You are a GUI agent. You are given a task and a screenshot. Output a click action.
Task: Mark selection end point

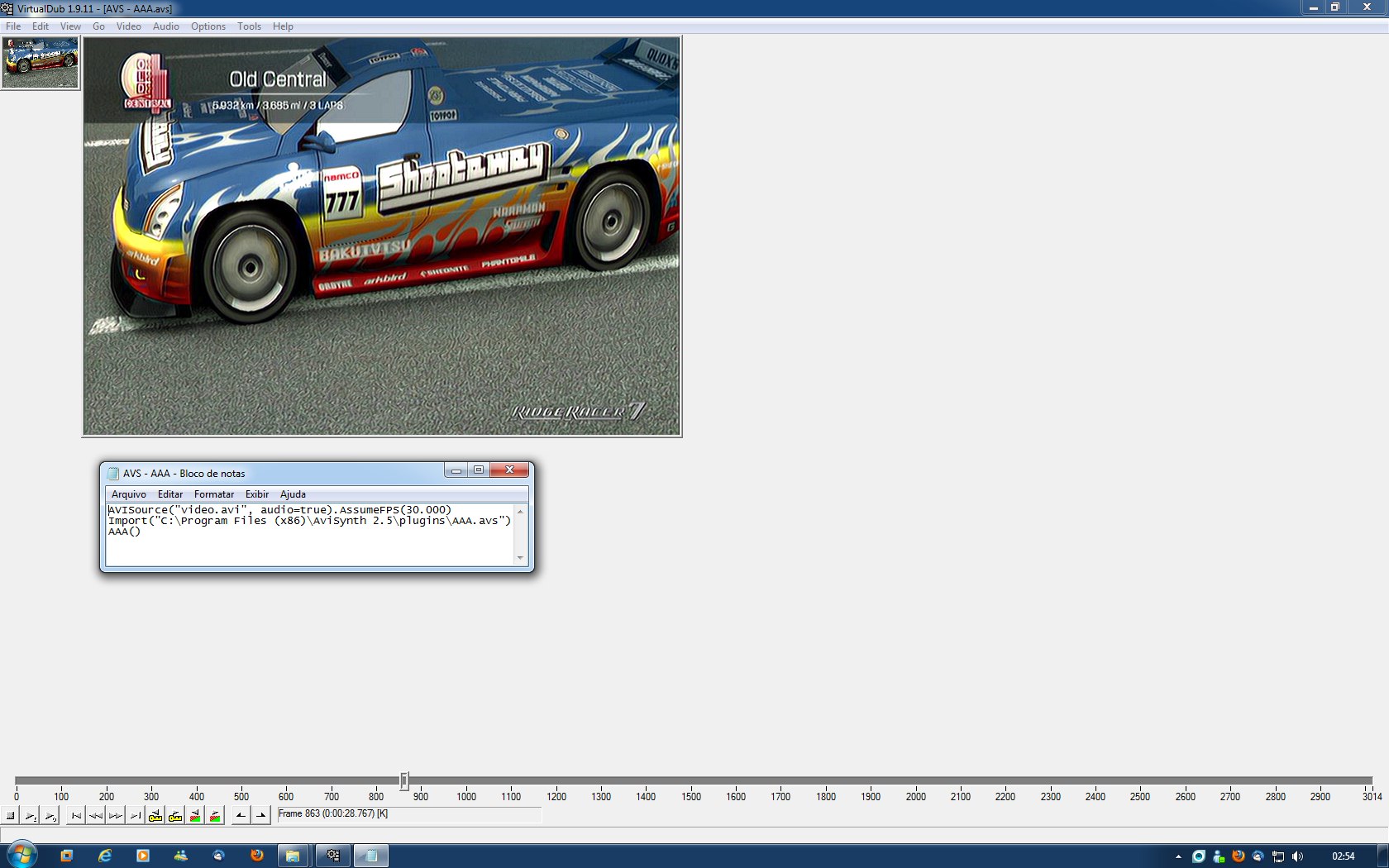click(260, 816)
